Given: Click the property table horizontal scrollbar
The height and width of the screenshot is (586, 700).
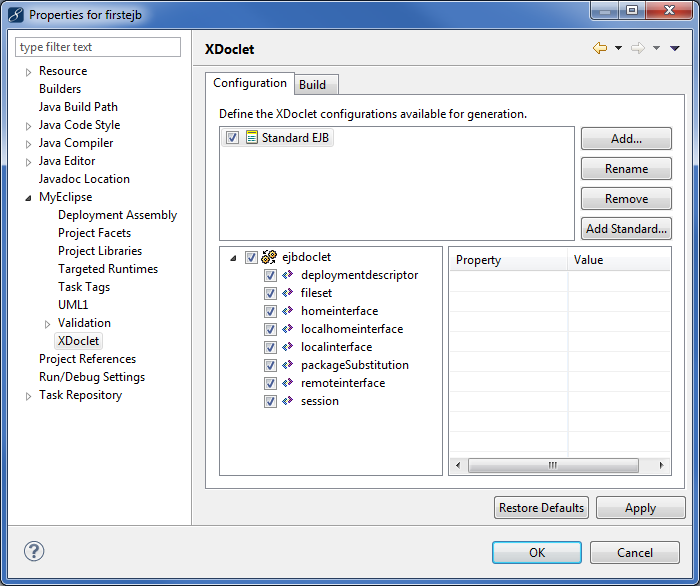Looking at the screenshot, I should [552, 466].
